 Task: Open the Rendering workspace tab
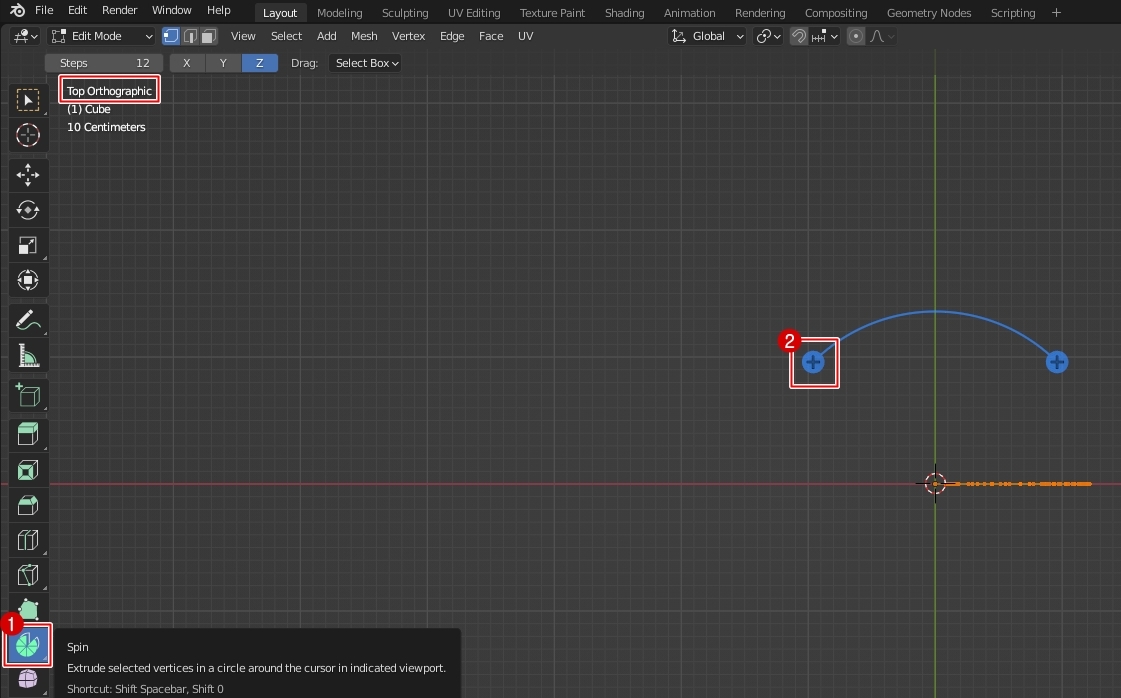click(760, 13)
